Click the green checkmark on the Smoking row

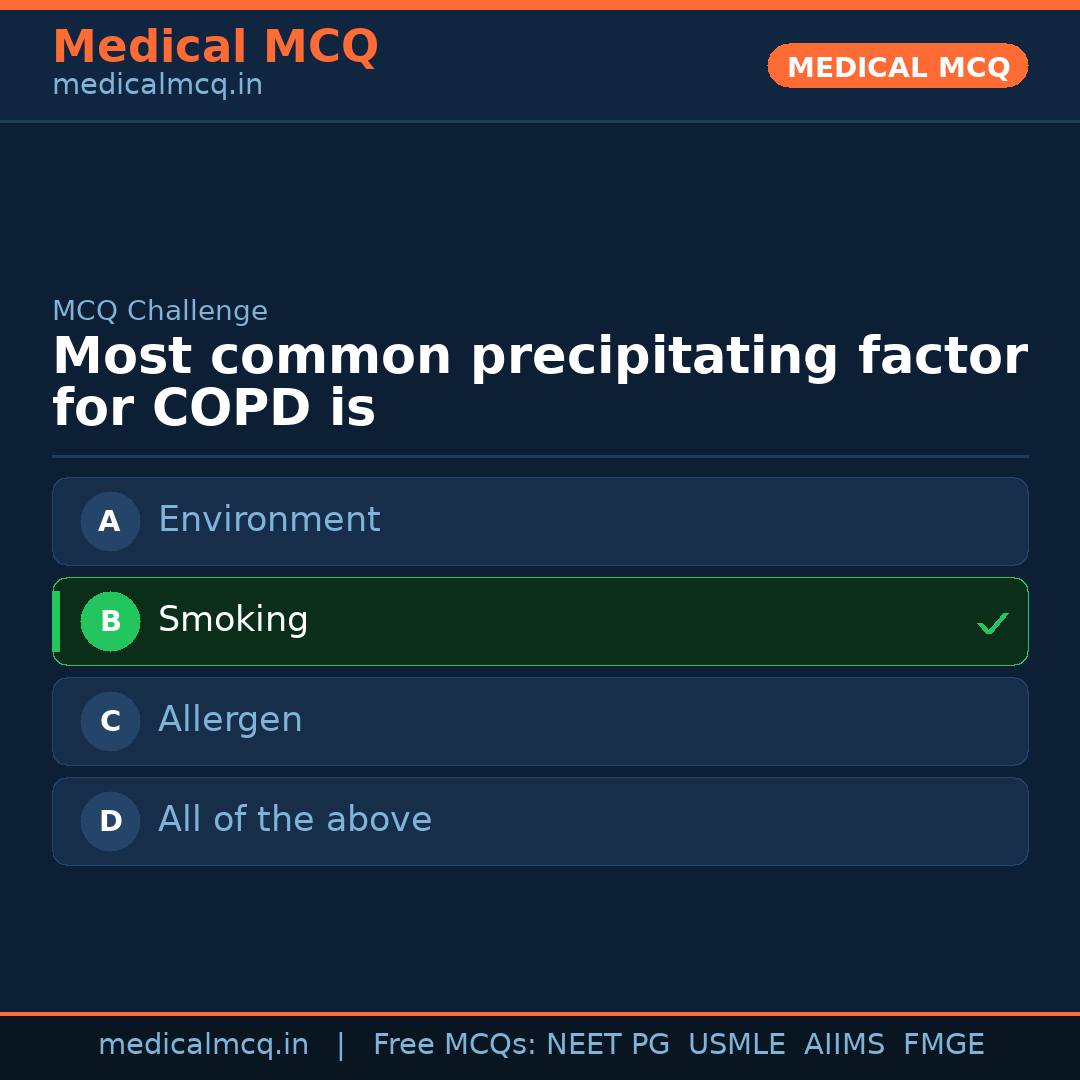point(992,623)
